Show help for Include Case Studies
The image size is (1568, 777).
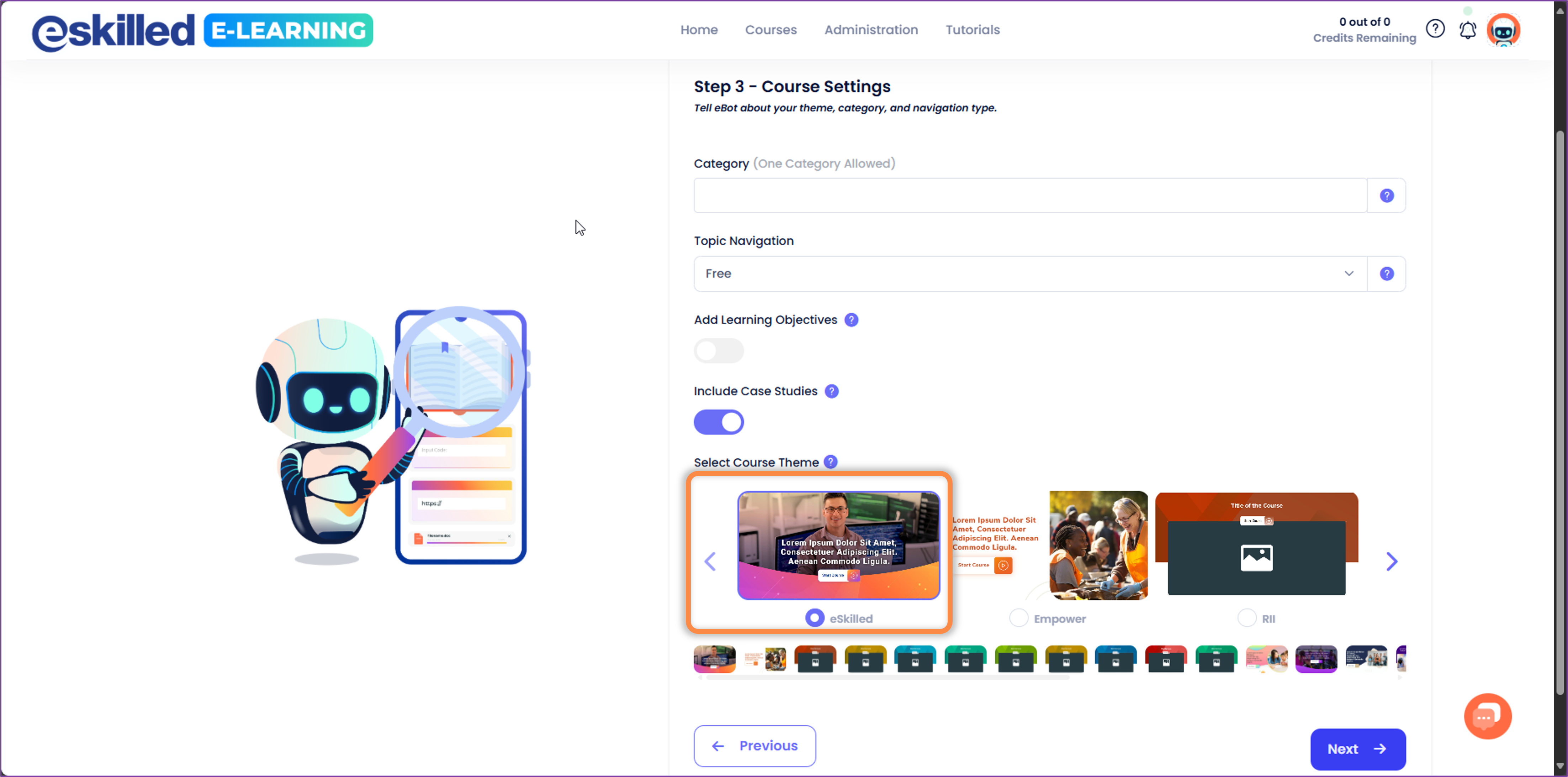click(x=831, y=391)
